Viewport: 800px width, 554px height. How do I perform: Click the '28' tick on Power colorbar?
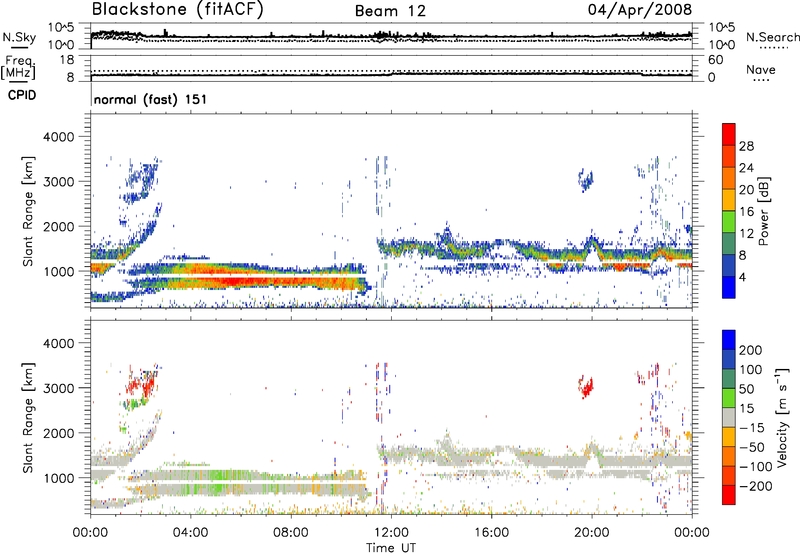(x=746, y=146)
